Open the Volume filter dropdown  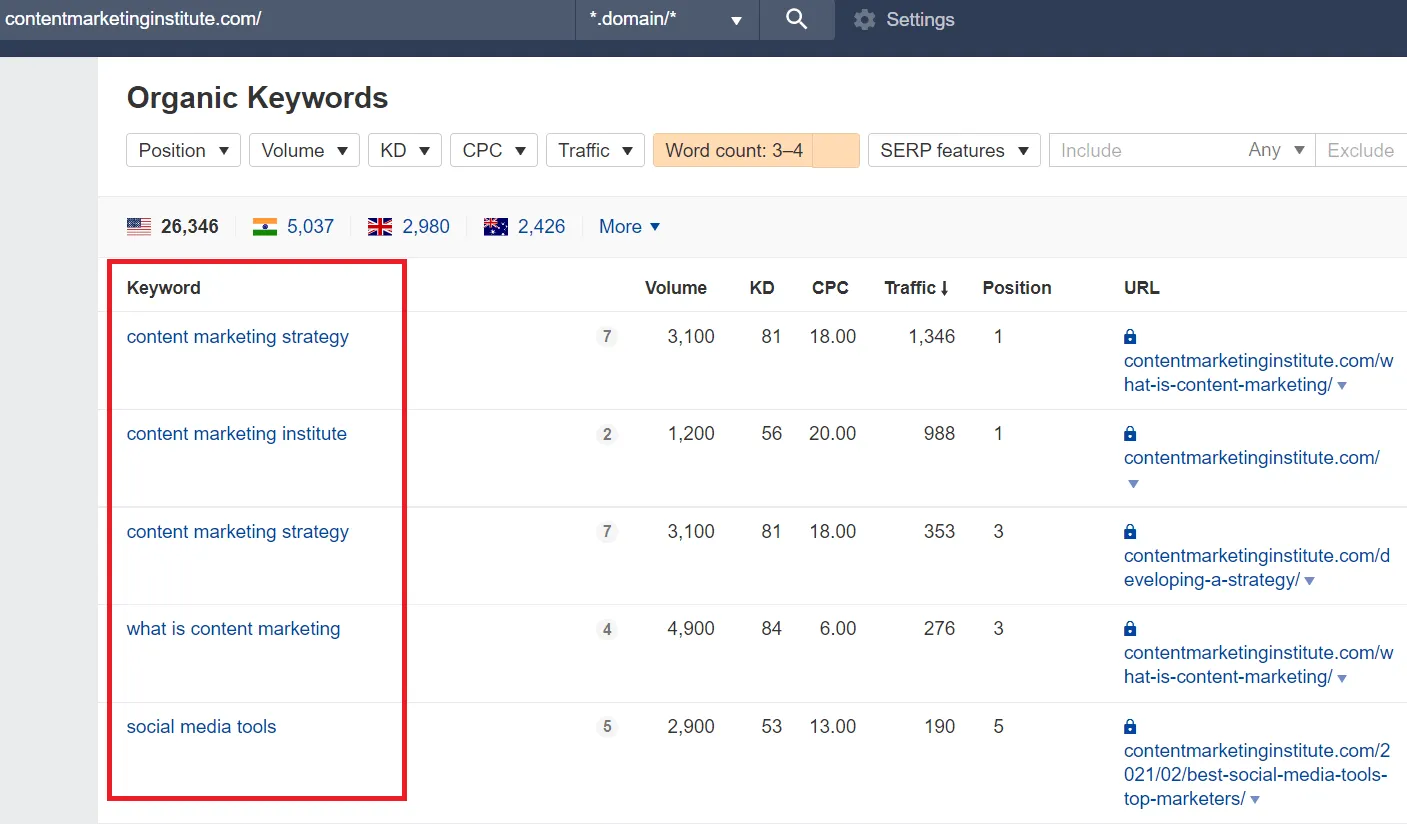tap(304, 151)
